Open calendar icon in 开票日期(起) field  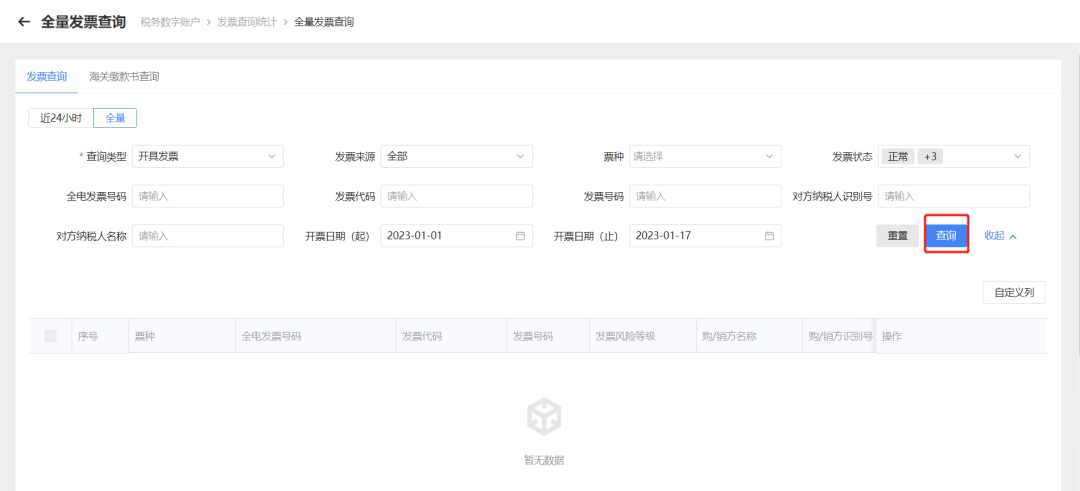[520, 236]
